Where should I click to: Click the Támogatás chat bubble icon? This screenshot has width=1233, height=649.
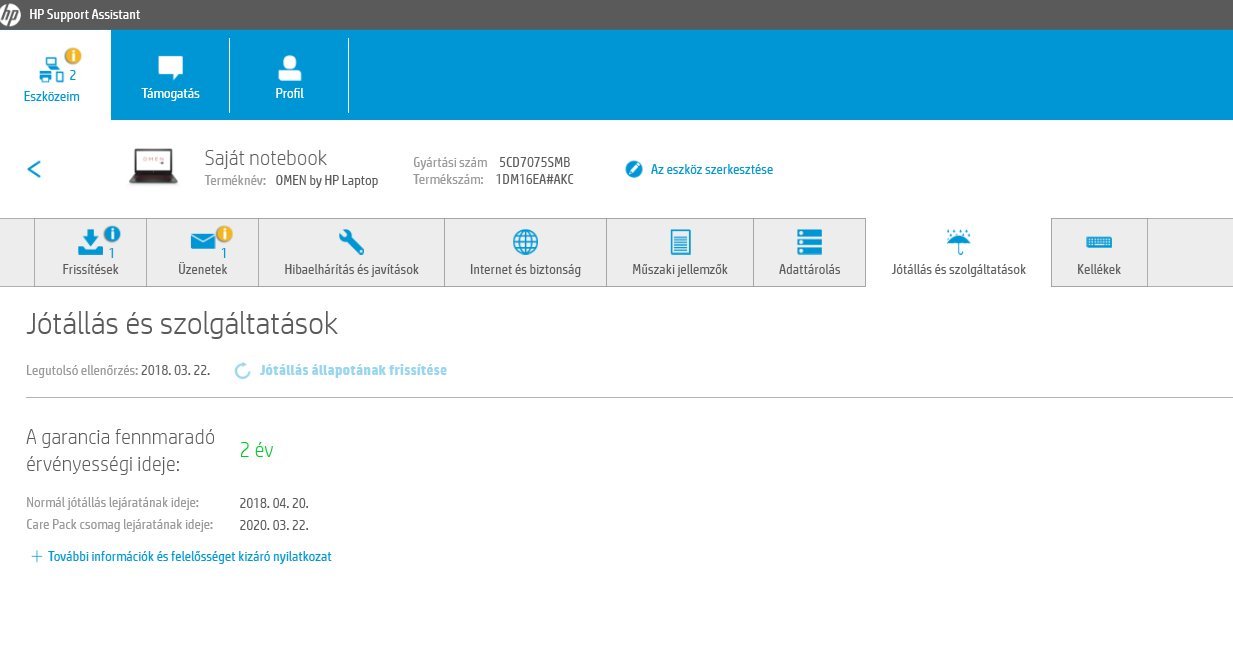[171, 67]
